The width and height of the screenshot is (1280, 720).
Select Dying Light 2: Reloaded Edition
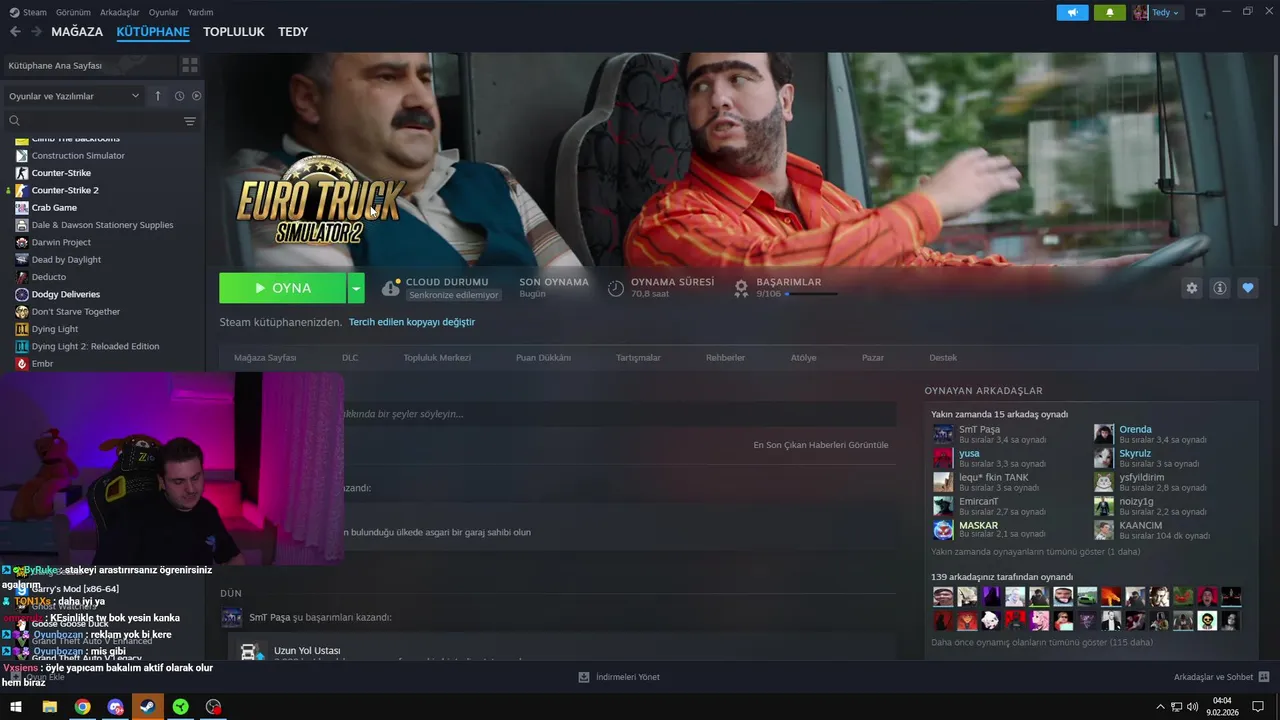[95, 346]
